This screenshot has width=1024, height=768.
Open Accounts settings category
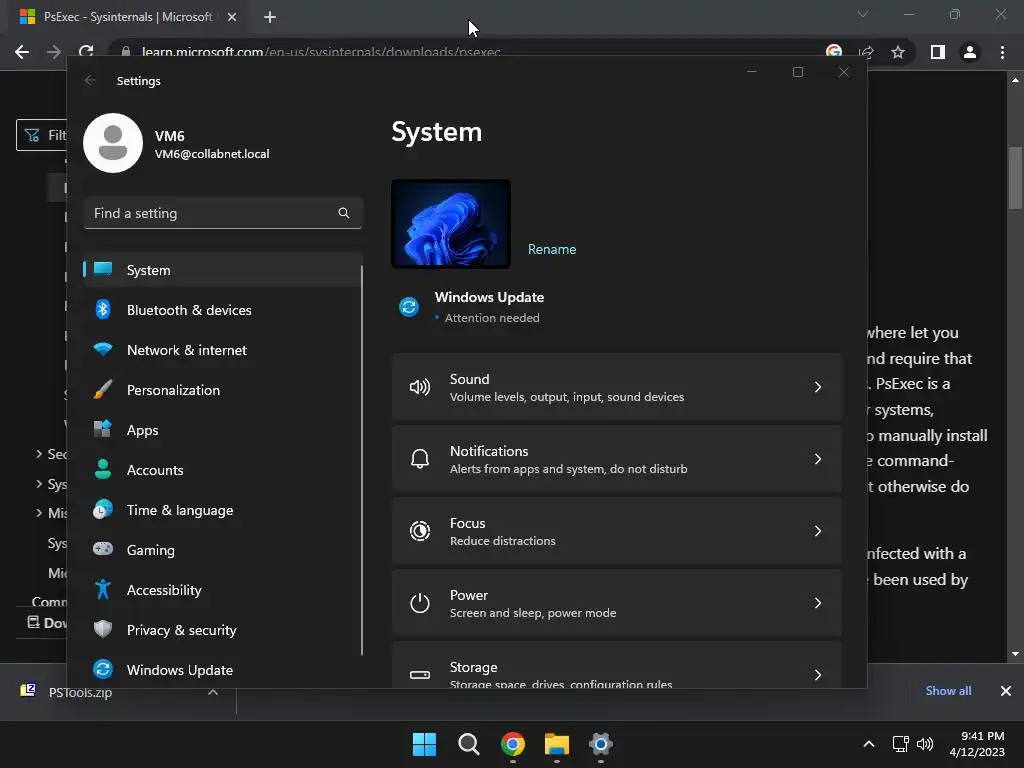[x=222, y=470]
